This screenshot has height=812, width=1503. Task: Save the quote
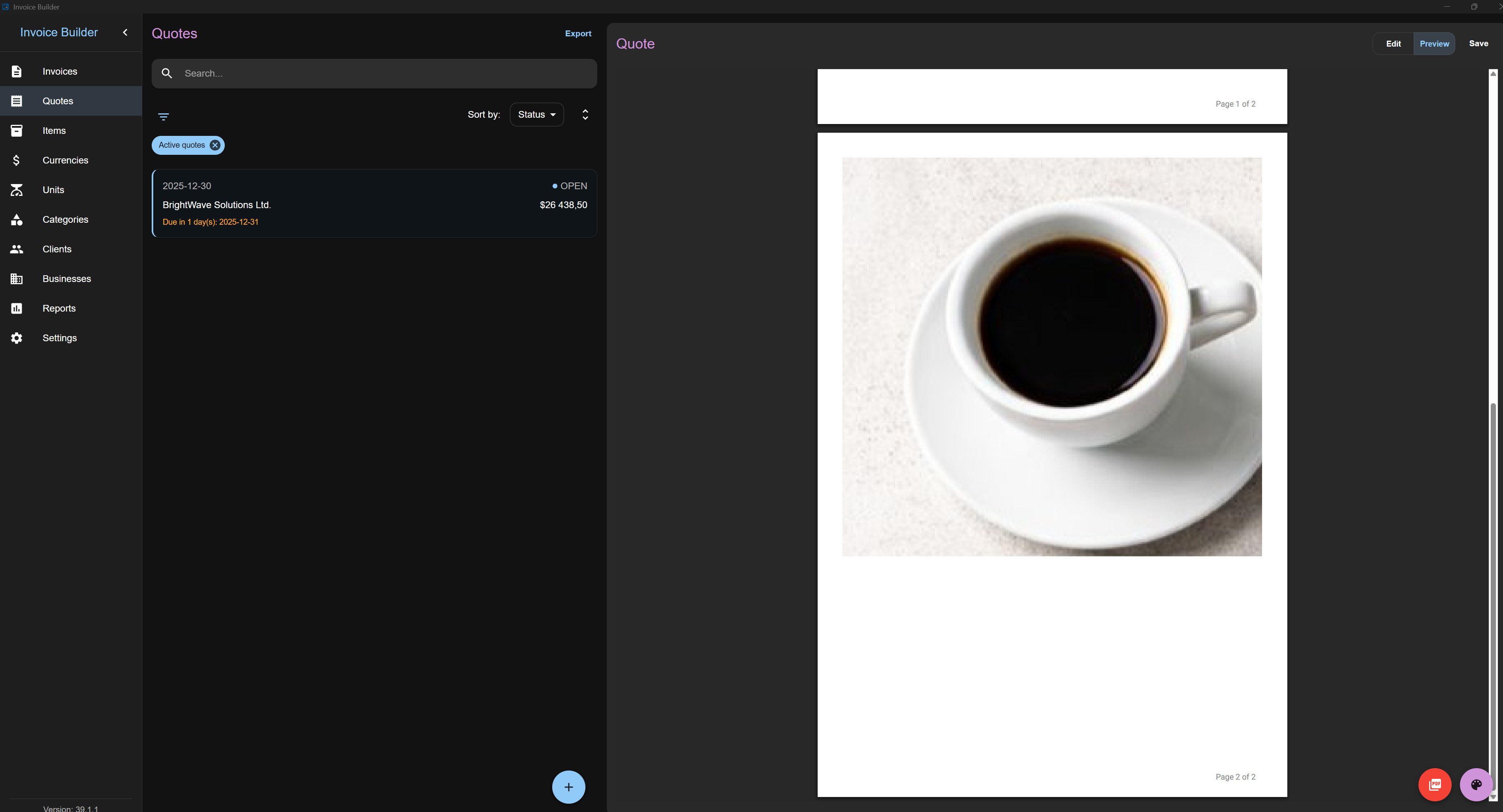(x=1479, y=44)
